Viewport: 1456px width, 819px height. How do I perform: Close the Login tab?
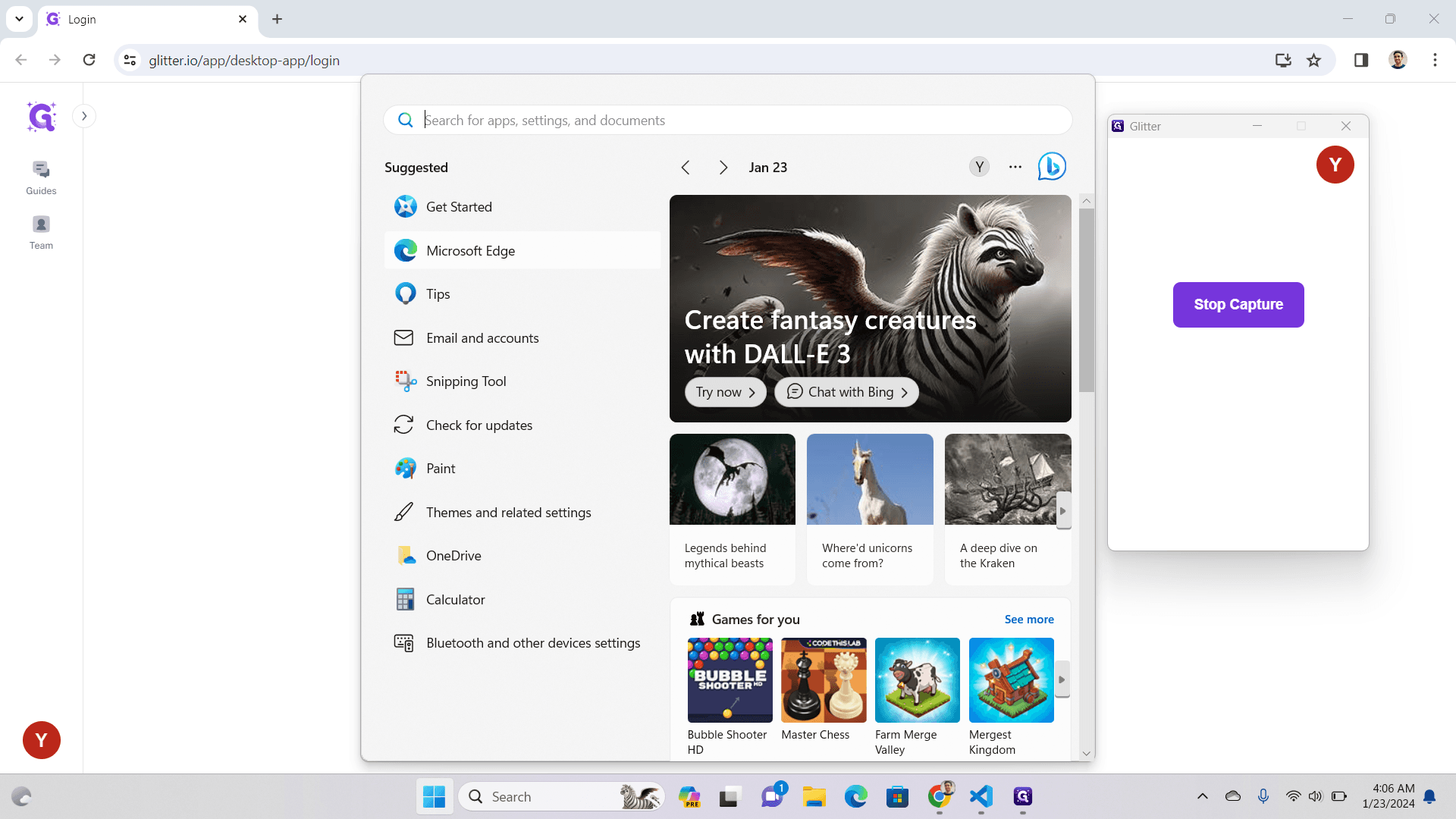(243, 19)
